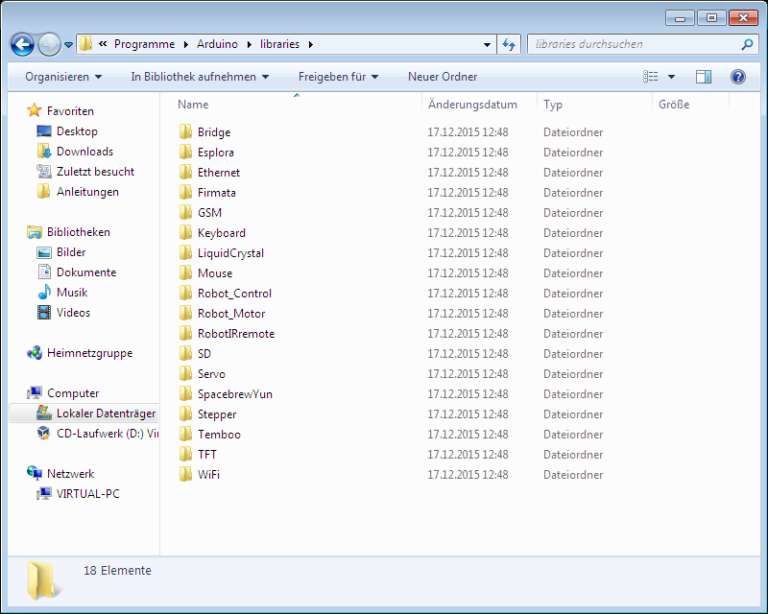Open the Musik library in sidebar

pyautogui.click(x=71, y=293)
